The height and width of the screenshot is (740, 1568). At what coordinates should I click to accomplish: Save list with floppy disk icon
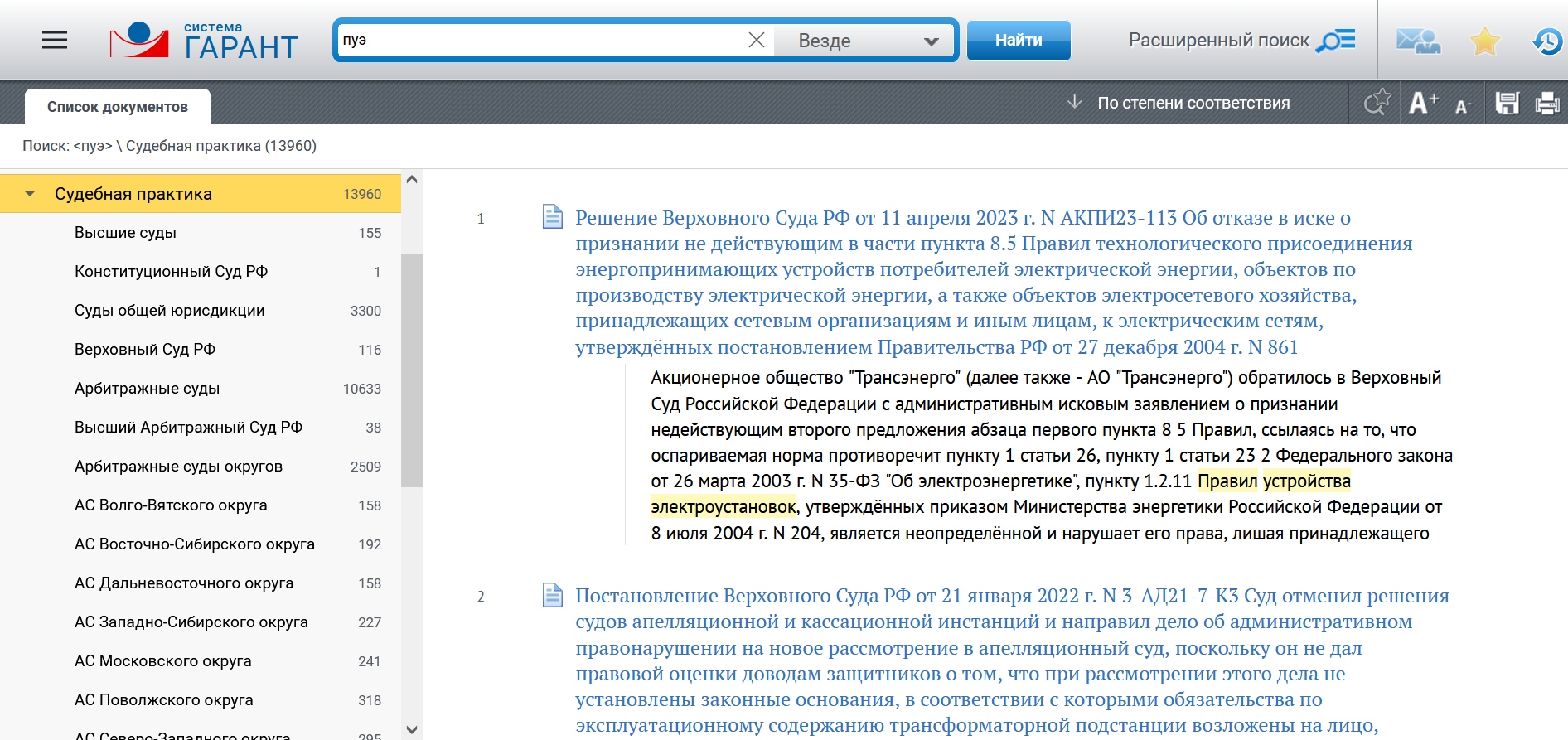(1507, 103)
